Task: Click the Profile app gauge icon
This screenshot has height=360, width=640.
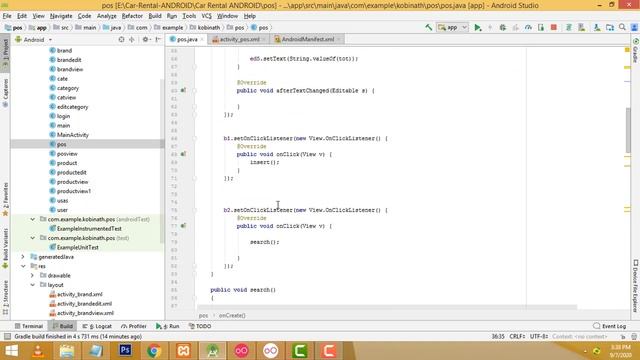Action: [x=528, y=27]
